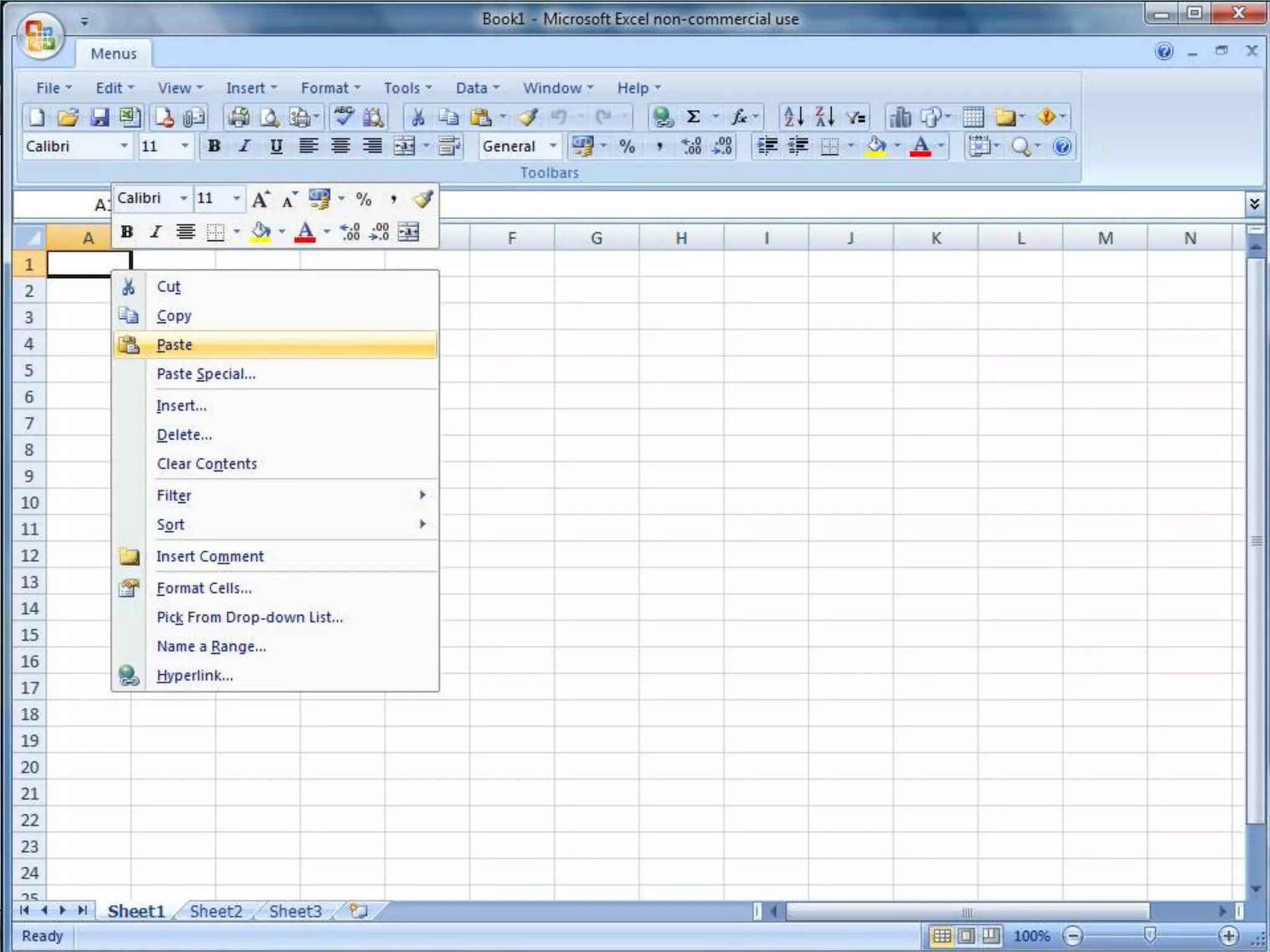1270x952 pixels.
Task: Click the Print Preview icon
Action: point(269,117)
